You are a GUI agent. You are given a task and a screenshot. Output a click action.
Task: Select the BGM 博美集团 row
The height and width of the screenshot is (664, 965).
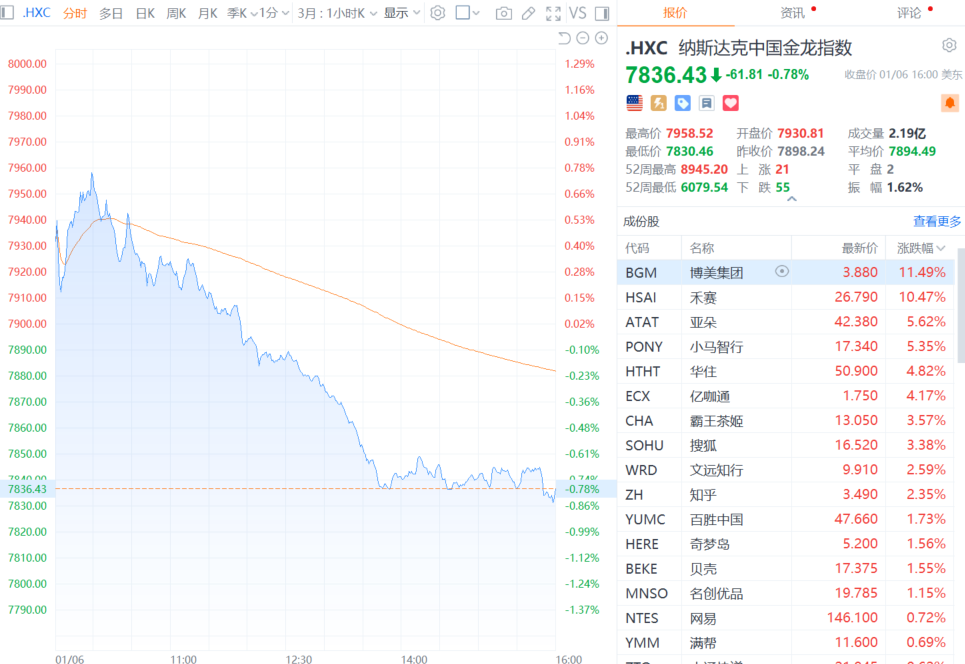(x=786, y=272)
